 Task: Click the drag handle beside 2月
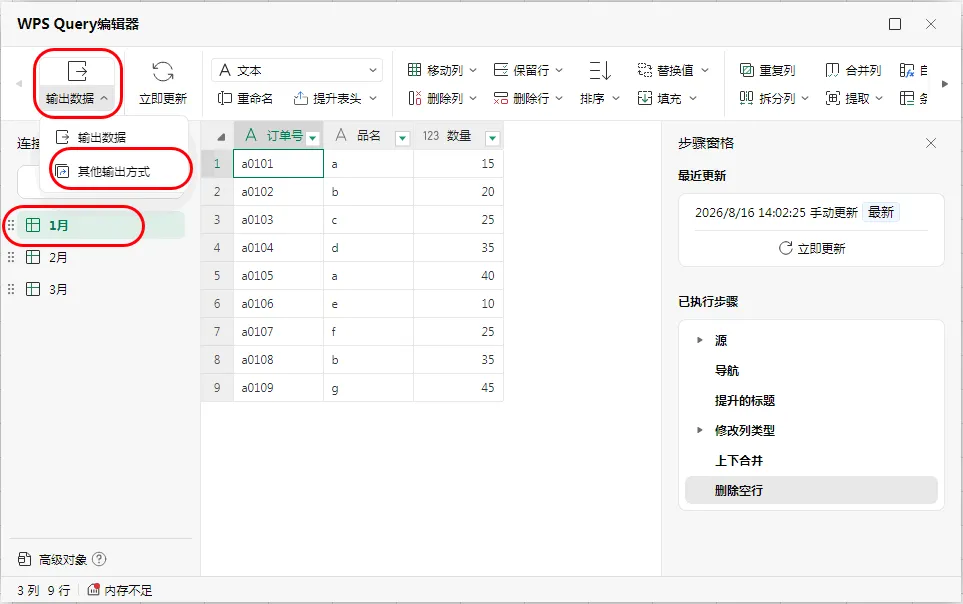coord(10,257)
